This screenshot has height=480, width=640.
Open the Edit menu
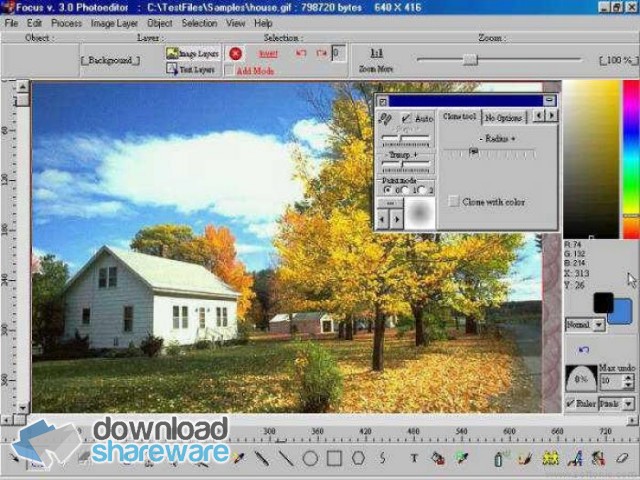click(34, 23)
